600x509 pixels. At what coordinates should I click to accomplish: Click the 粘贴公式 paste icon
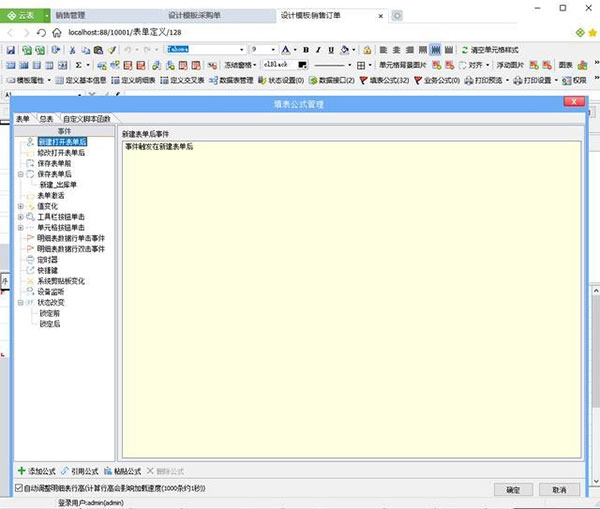pyautogui.click(x=108, y=469)
